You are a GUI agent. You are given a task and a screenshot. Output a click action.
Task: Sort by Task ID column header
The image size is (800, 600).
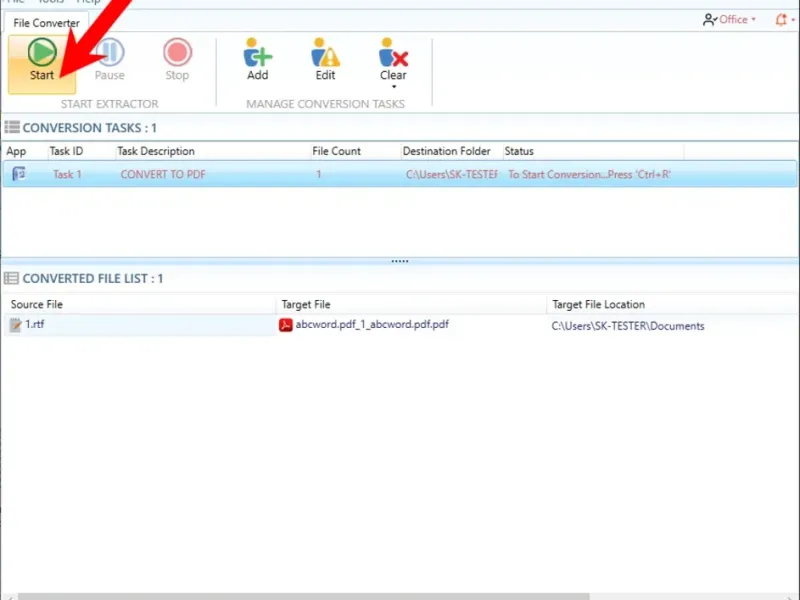[66, 152]
